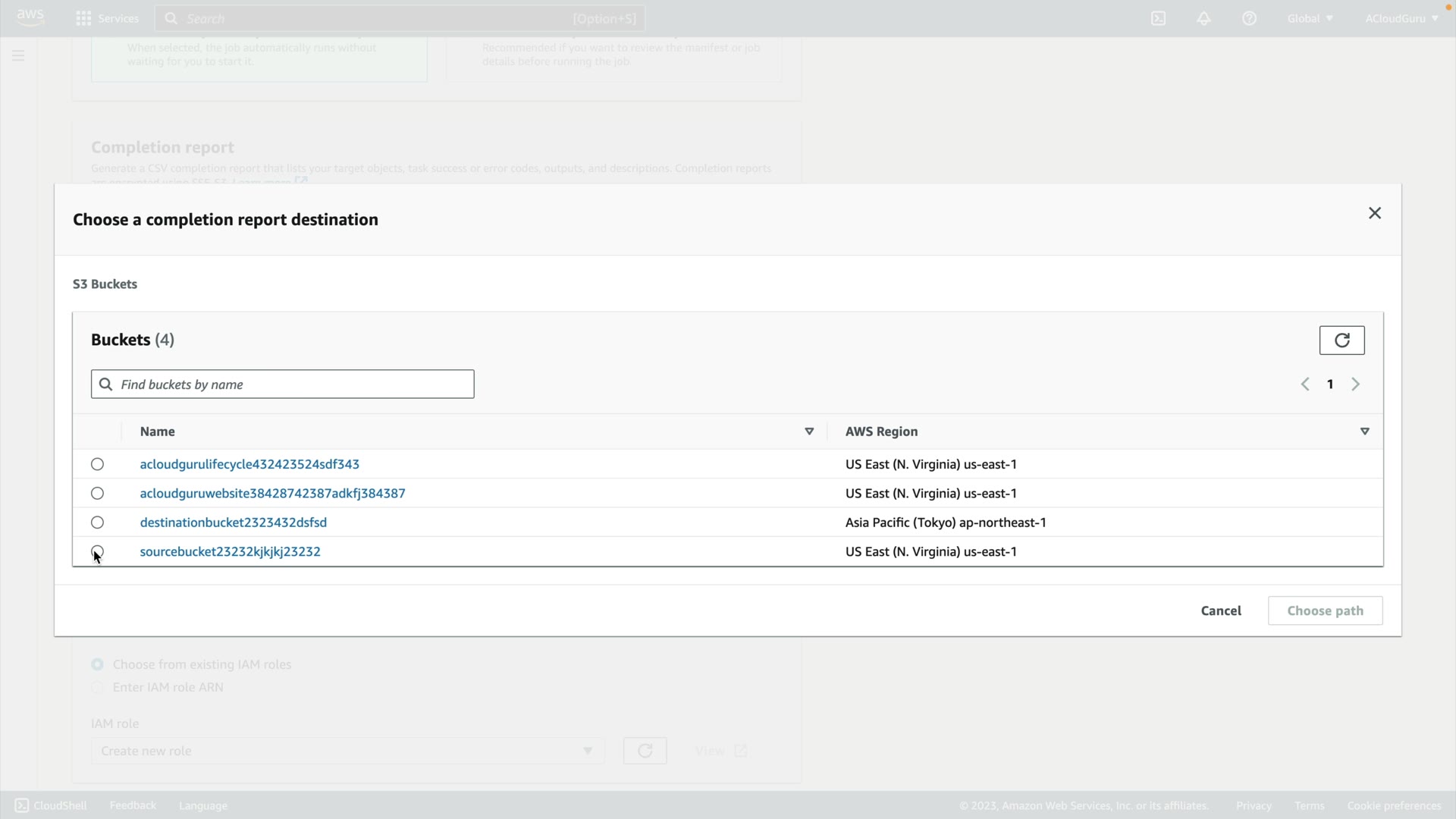The height and width of the screenshot is (819, 1456).
Task: Open the help question mark icon
Action: (1249, 18)
